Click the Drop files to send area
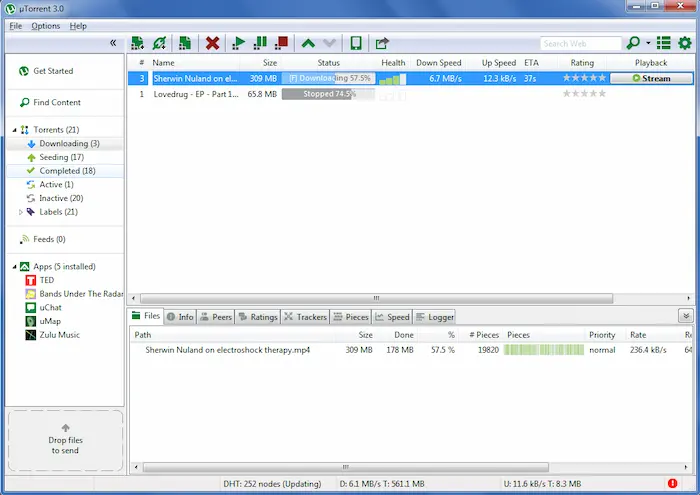 tap(65, 440)
